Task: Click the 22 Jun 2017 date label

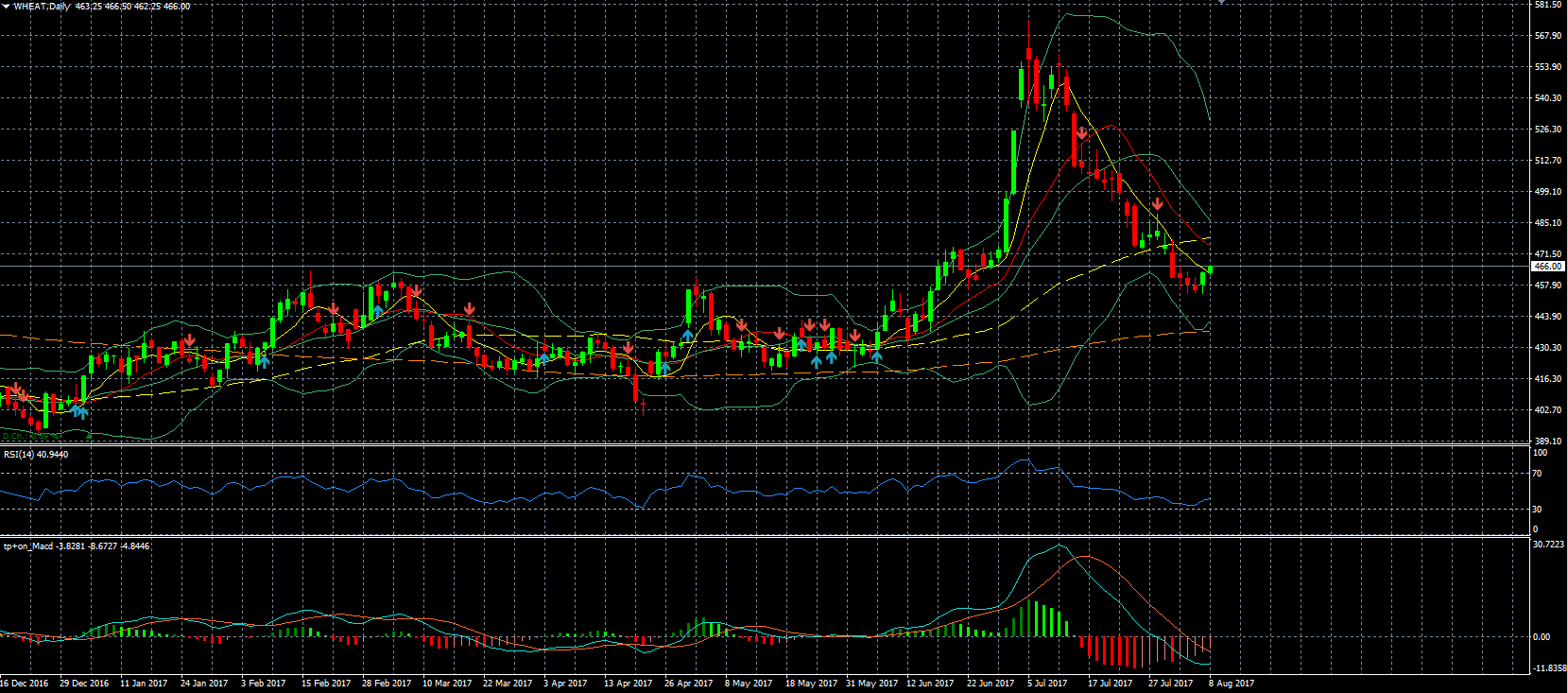Action: pyautogui.click(x=991, y=684)
